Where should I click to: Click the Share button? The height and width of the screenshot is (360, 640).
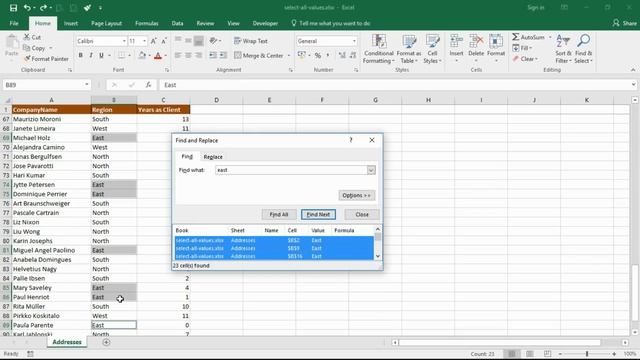pyautogui.click(x=625, y=23)
